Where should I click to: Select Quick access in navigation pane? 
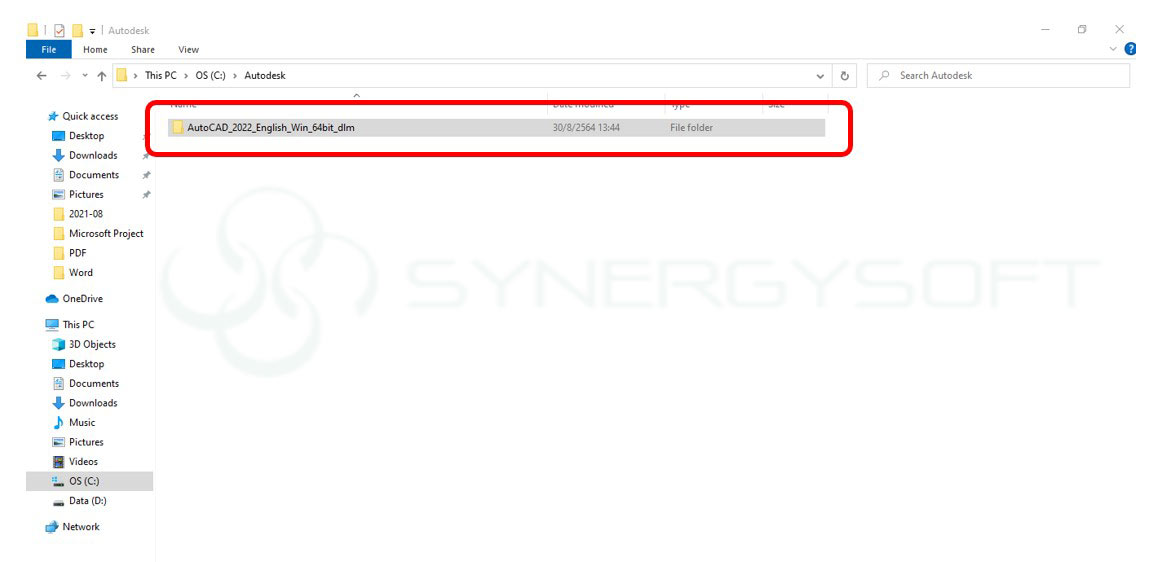(x=90, y=116)
